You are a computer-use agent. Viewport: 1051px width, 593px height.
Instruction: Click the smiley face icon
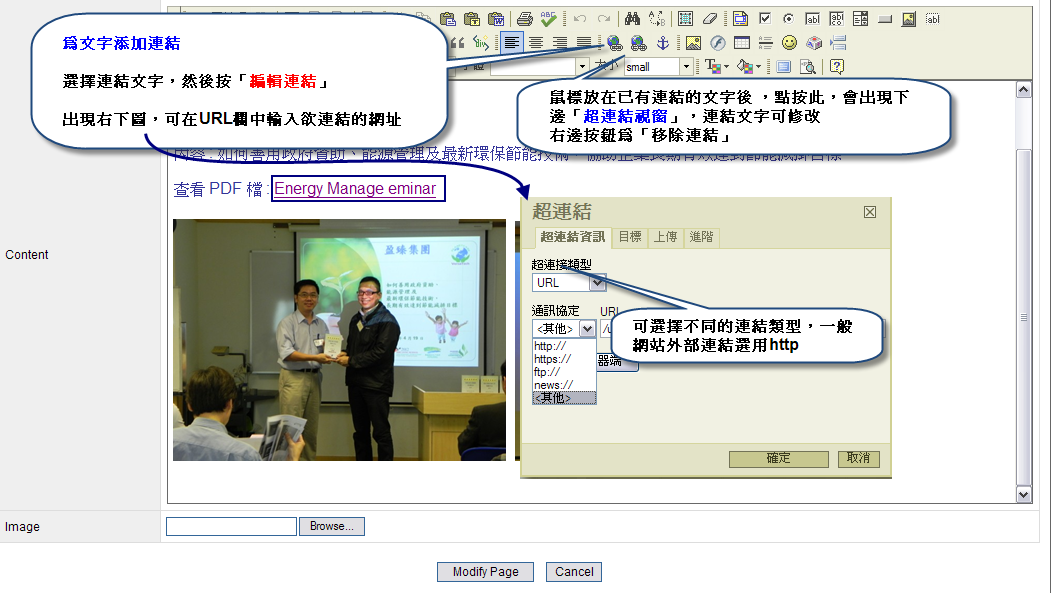(x=790, y=43)
